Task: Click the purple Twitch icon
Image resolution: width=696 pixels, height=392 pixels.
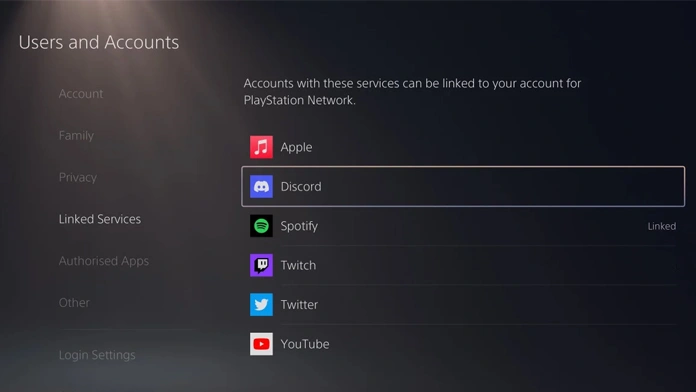Action: click(x=261, y=265)
